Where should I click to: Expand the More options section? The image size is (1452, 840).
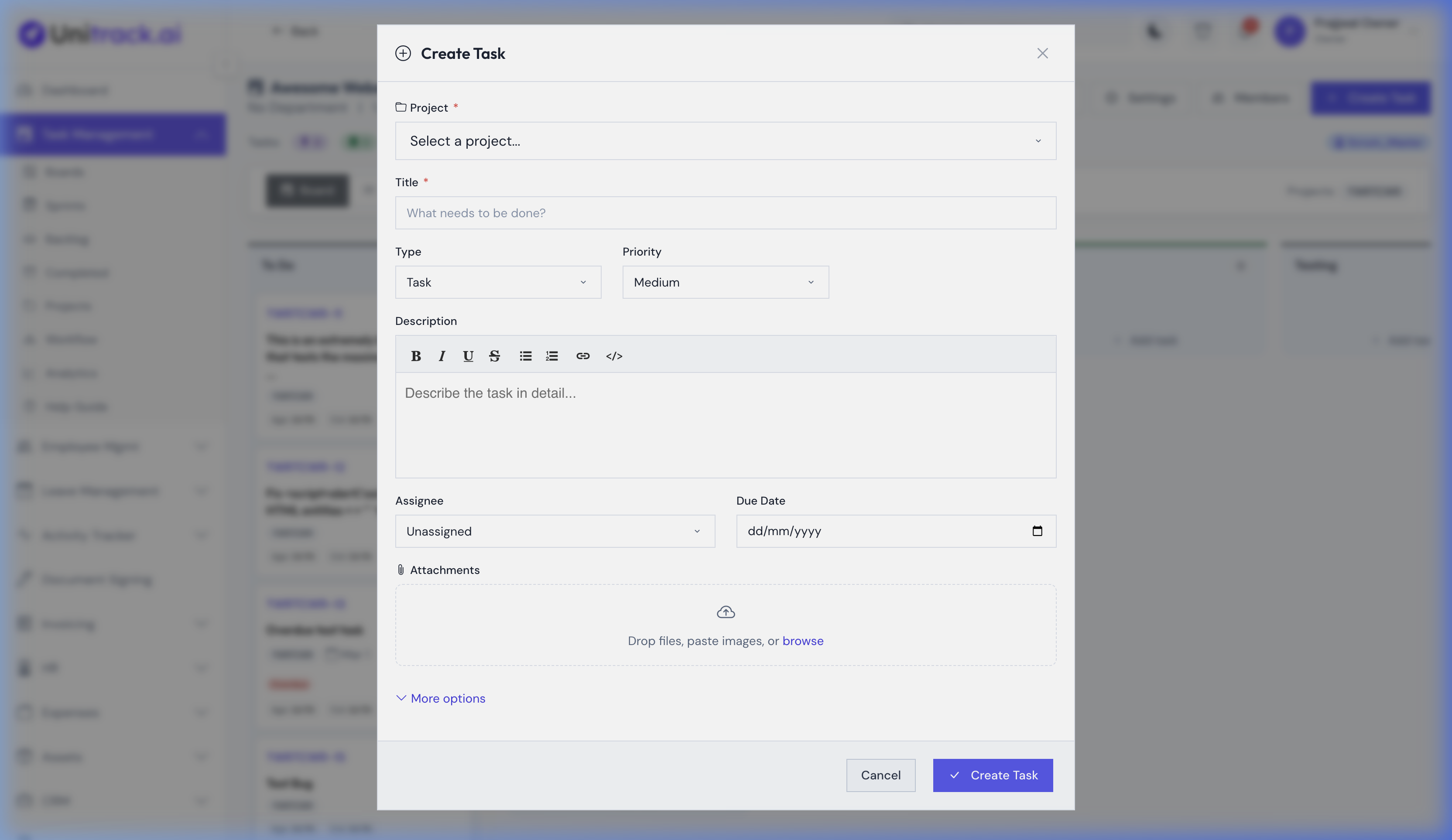(x=441, y=698)
